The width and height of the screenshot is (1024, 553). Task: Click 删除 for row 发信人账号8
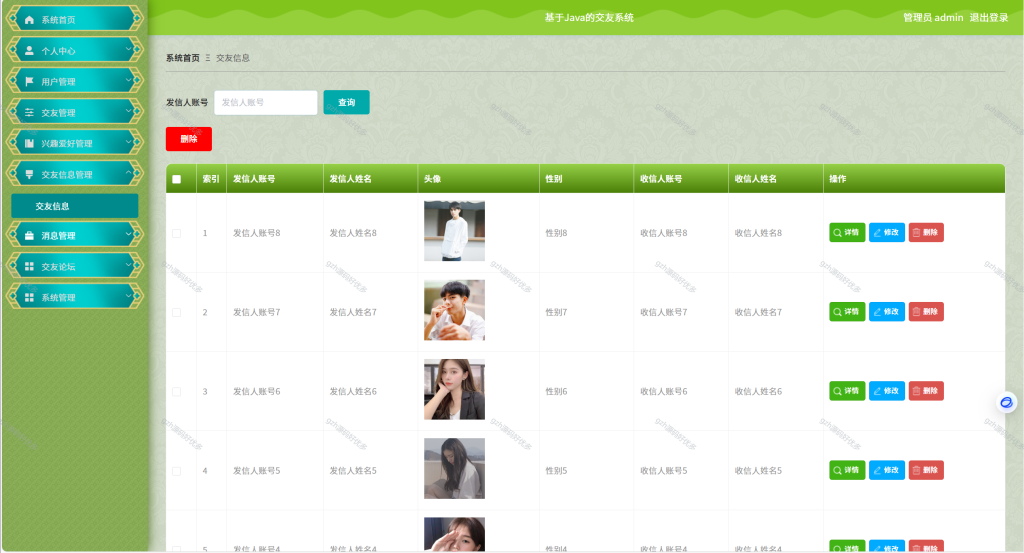pos(926,232)
